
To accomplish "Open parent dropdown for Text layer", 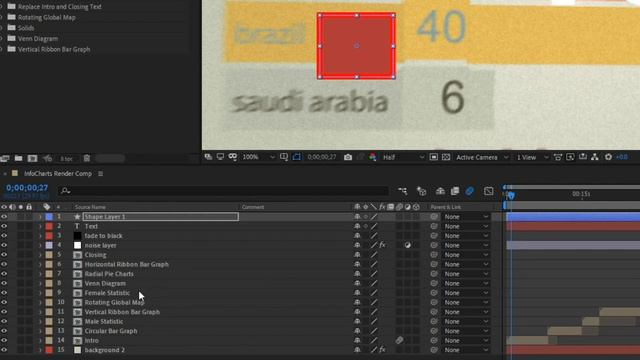I will coord(466,226).
